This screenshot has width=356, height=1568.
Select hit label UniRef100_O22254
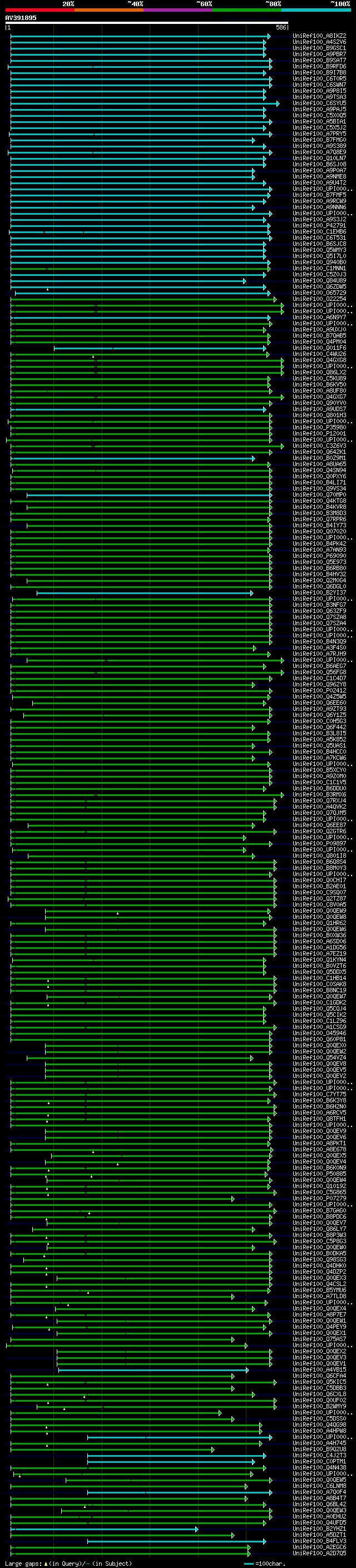pos(319,299)
